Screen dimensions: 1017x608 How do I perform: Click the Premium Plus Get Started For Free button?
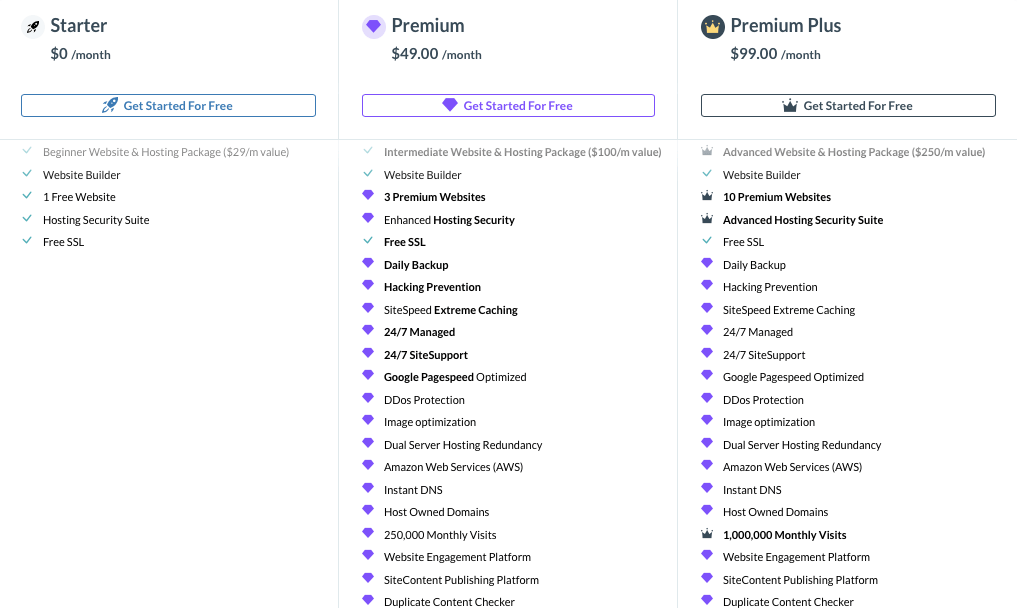(x=848, y=106)
